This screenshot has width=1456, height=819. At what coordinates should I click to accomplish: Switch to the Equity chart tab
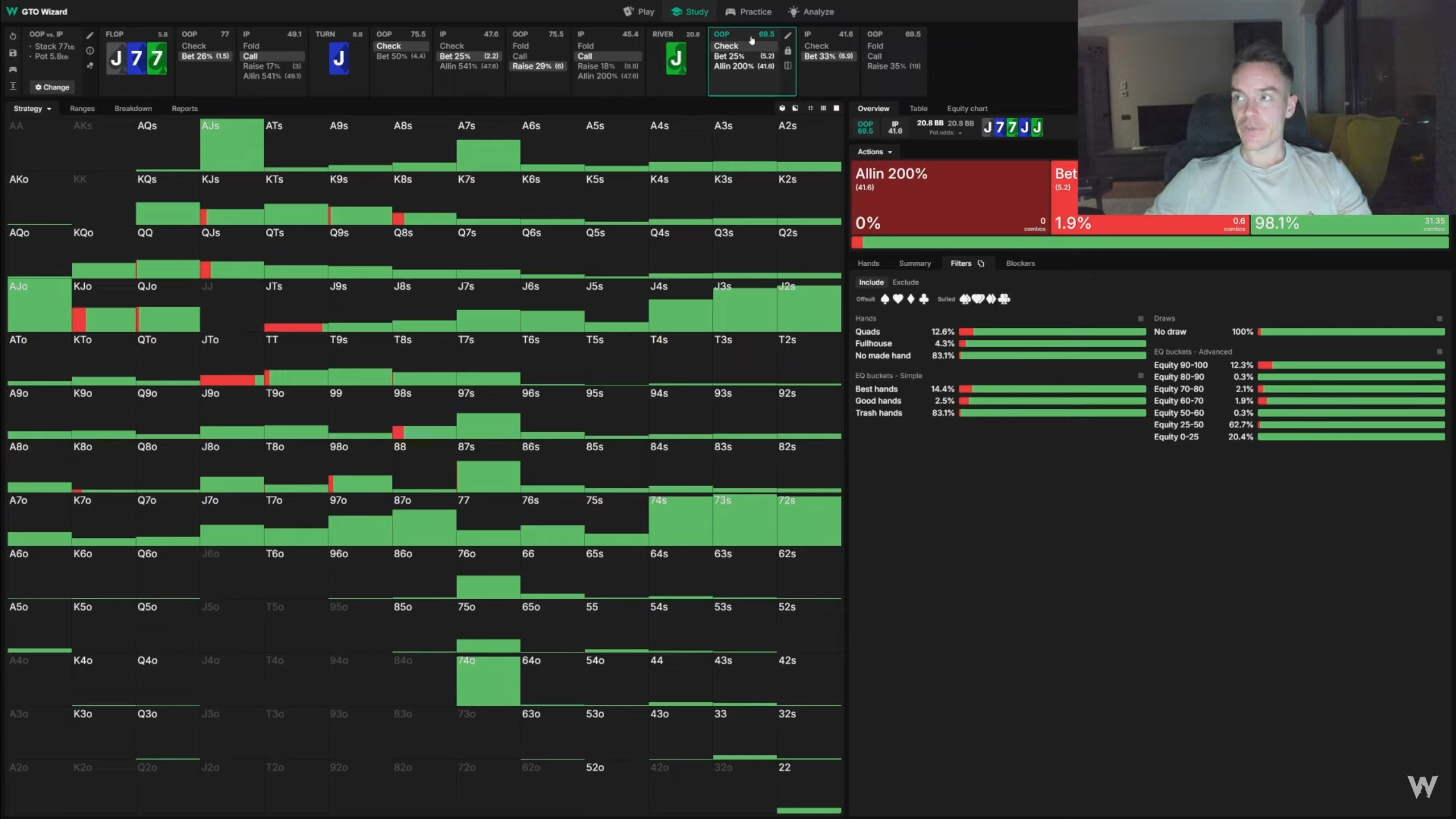[967, 108]
